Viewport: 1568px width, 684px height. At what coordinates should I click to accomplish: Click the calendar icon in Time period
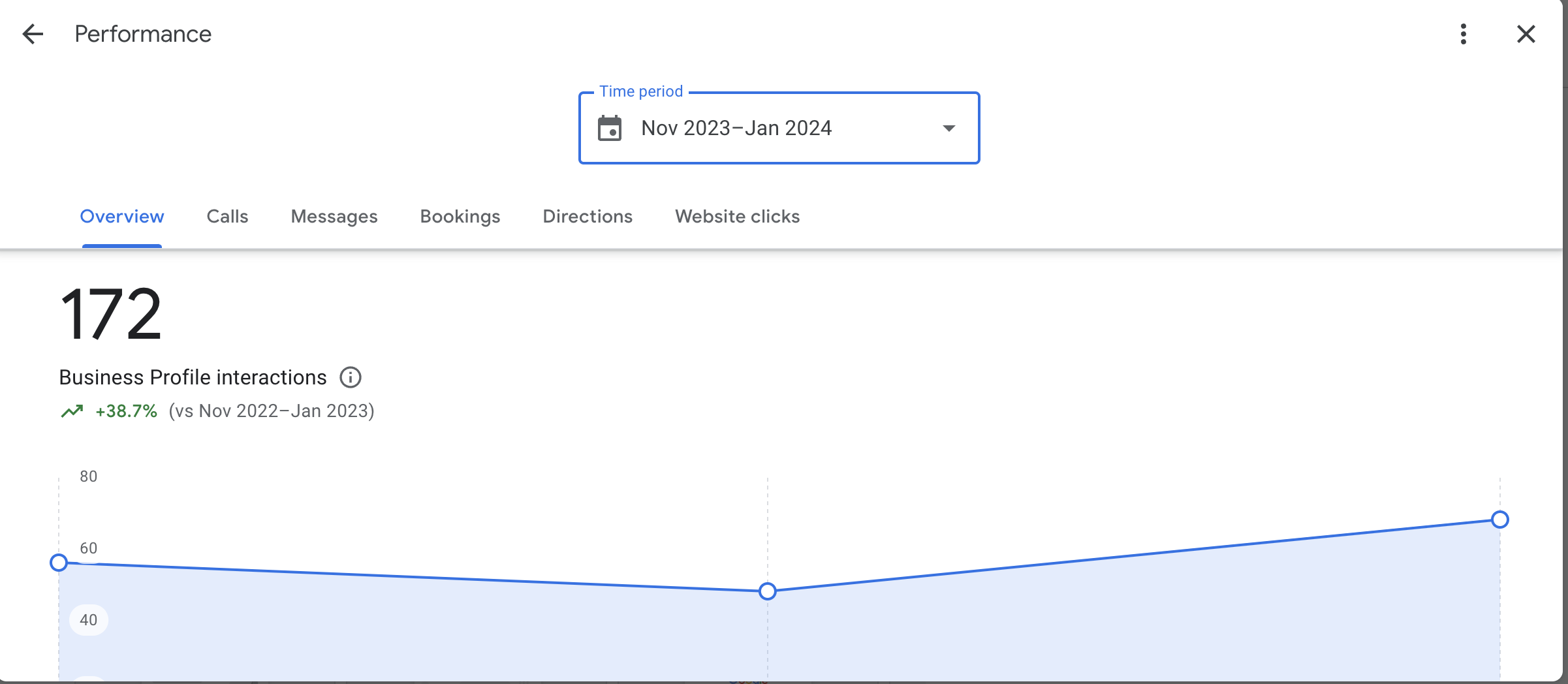[610, 129]
